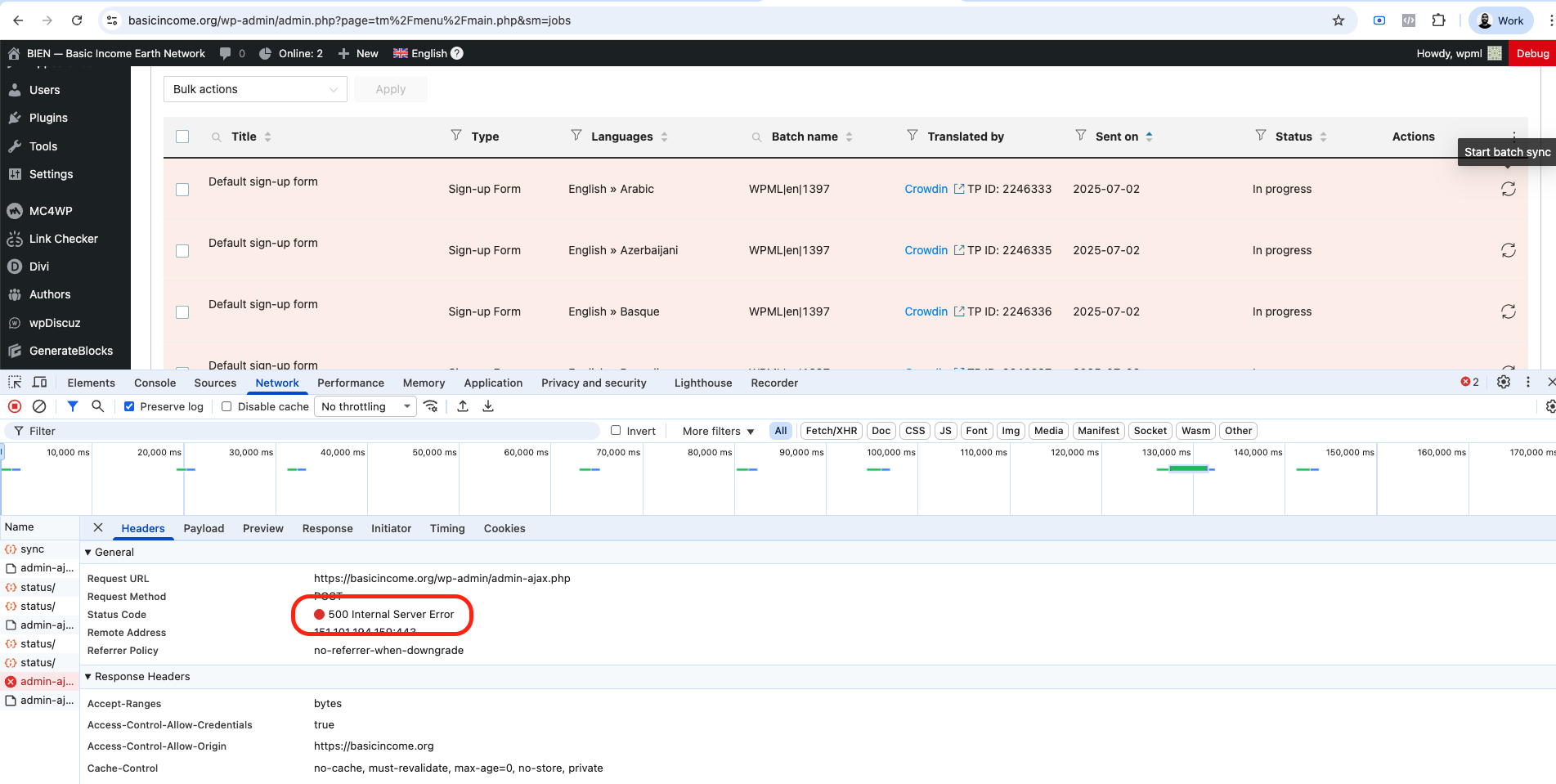The height and width of the screenshot is (784, 1556).
Task: Select the Azerbaijani row checkbox
Action: point(182,251)
